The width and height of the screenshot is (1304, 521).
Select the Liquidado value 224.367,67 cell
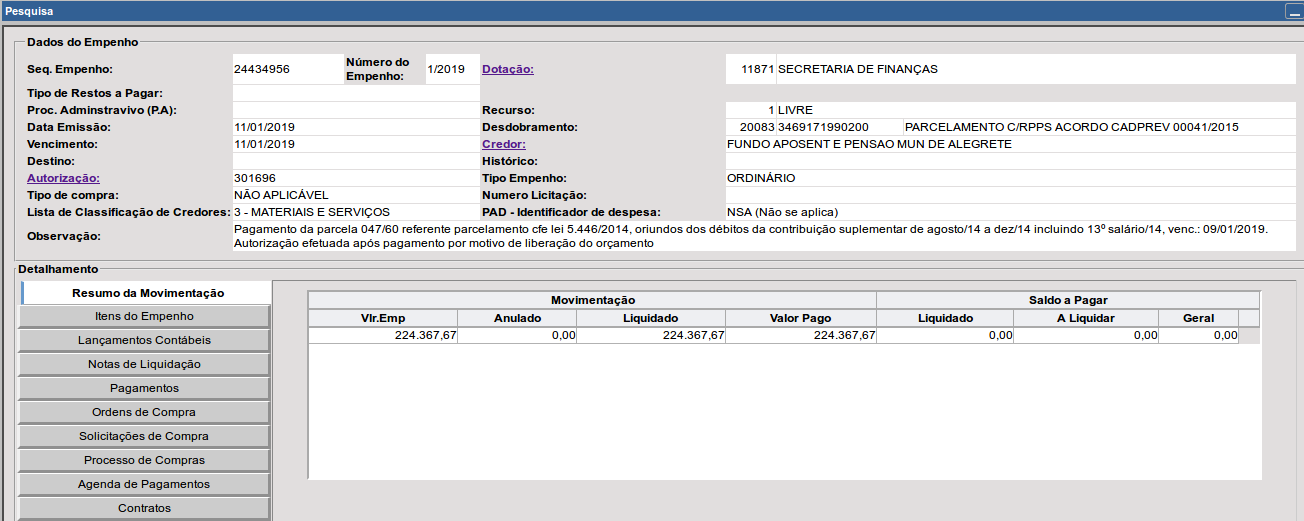(651, 336)
